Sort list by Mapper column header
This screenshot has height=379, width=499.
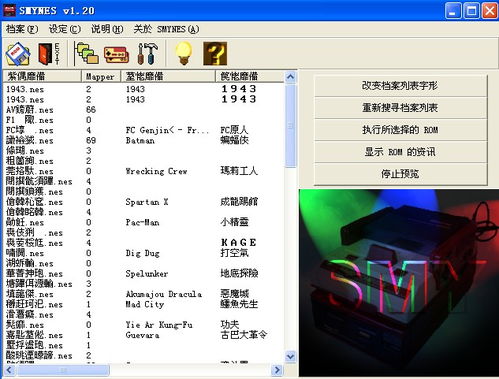coord(101,76)
